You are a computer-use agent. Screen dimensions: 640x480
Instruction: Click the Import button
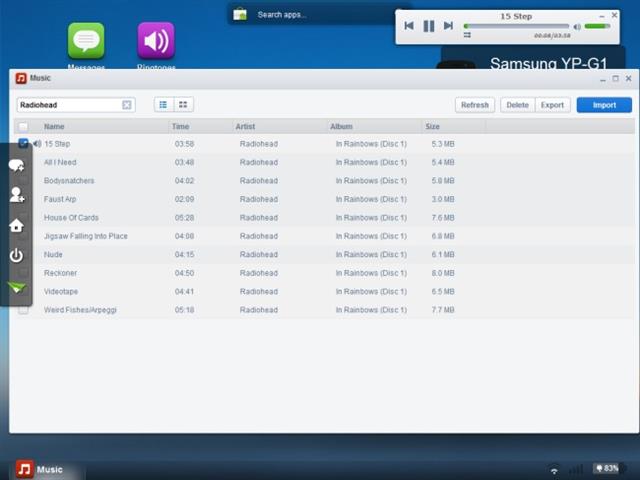[604, 105]
